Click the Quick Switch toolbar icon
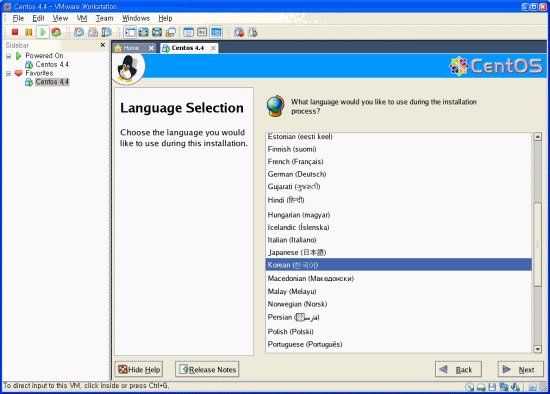550x394 pixels. [157, 32]
